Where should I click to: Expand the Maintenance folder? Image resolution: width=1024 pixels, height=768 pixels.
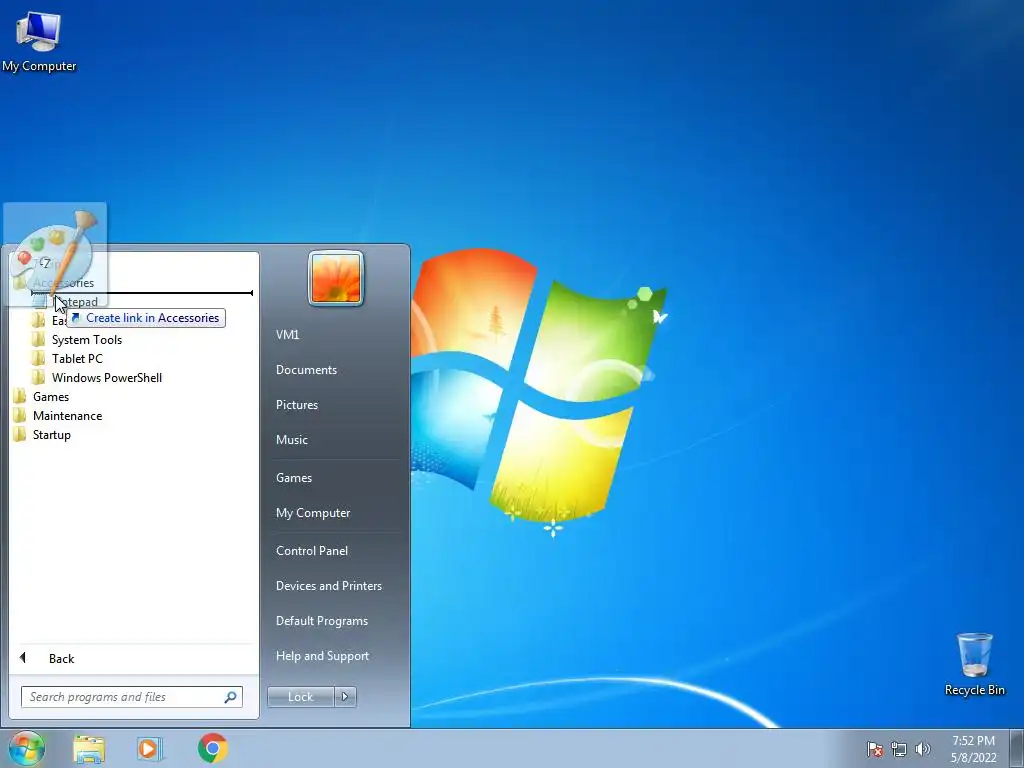click(67, 415)
